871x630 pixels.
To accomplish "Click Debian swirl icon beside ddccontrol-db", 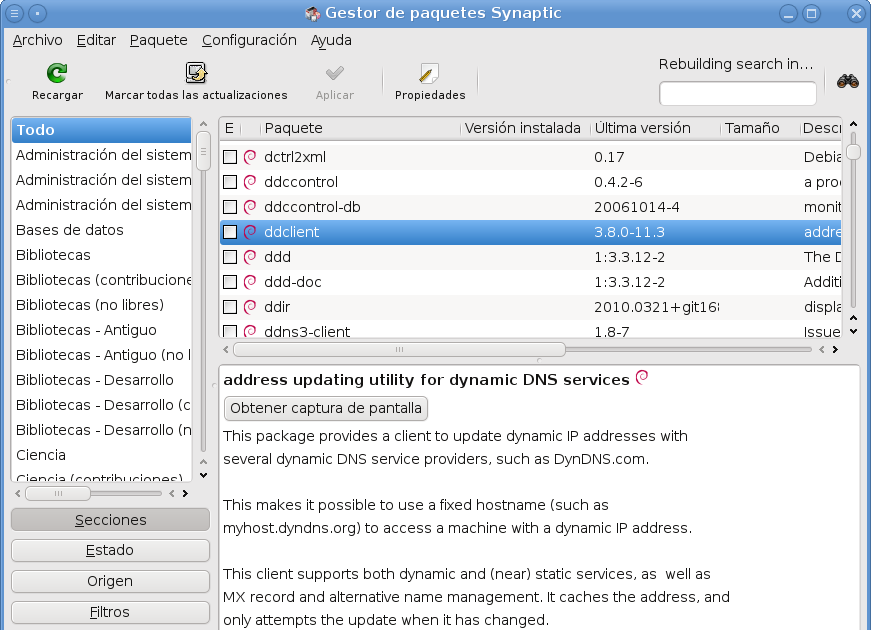I will point(250,207).
